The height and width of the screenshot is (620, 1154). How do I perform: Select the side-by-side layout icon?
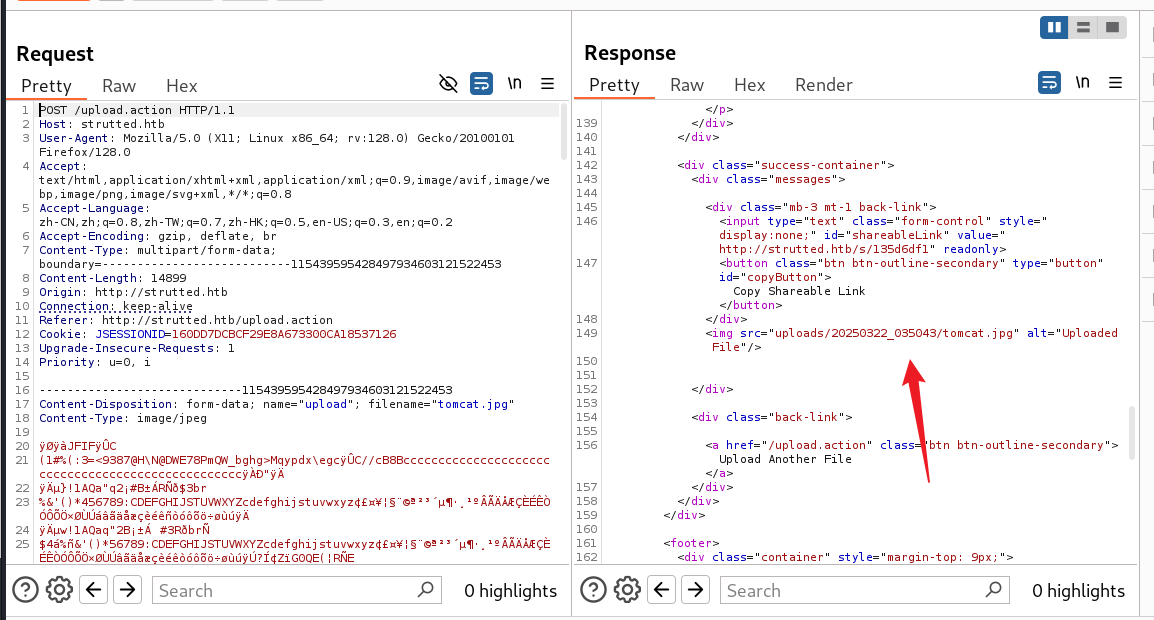[1053, 28]
